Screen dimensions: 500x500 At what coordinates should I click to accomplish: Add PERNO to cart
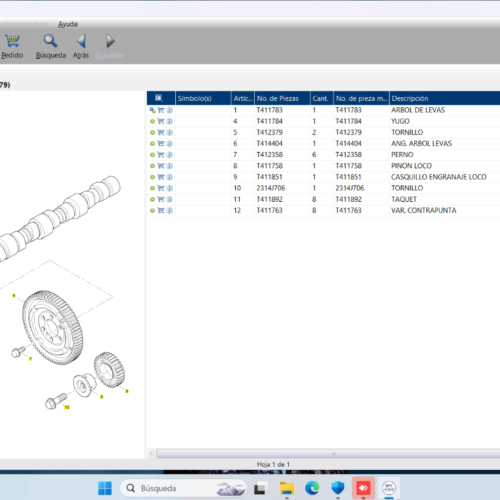tap(161, 155)
